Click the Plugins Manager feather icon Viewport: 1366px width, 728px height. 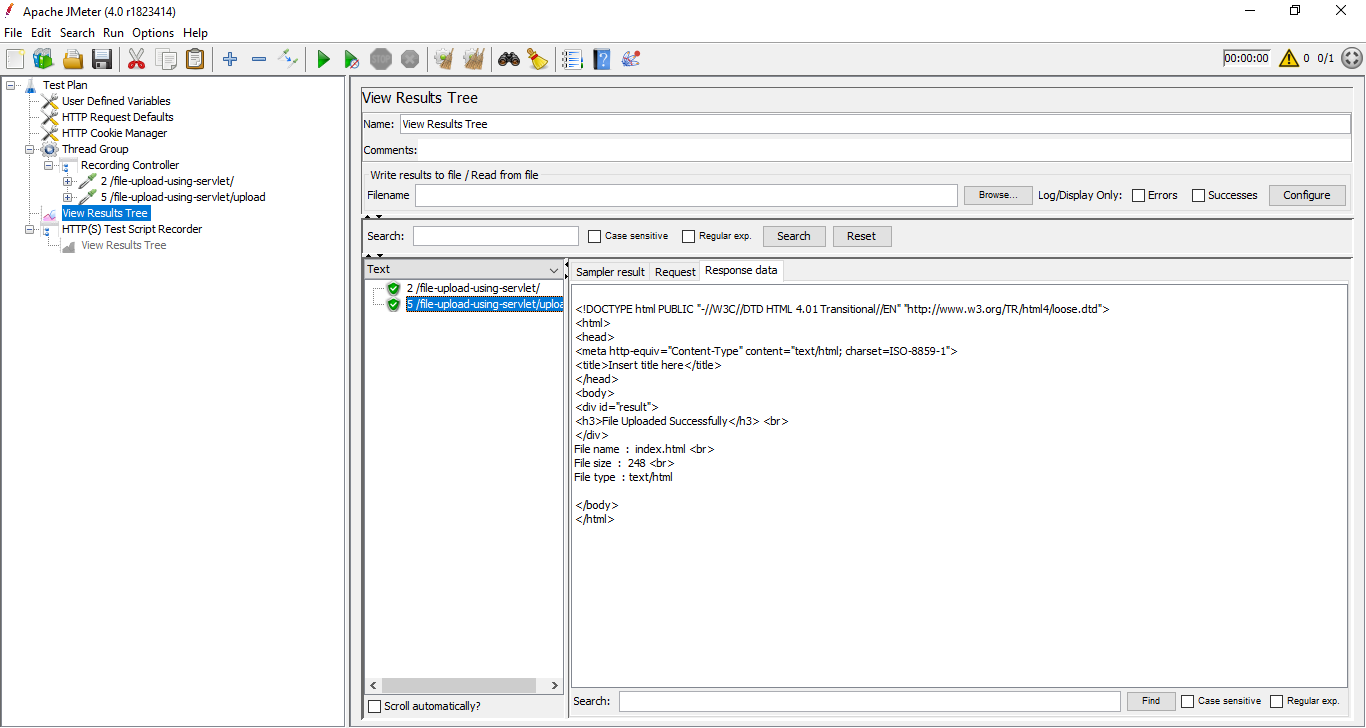631,59
